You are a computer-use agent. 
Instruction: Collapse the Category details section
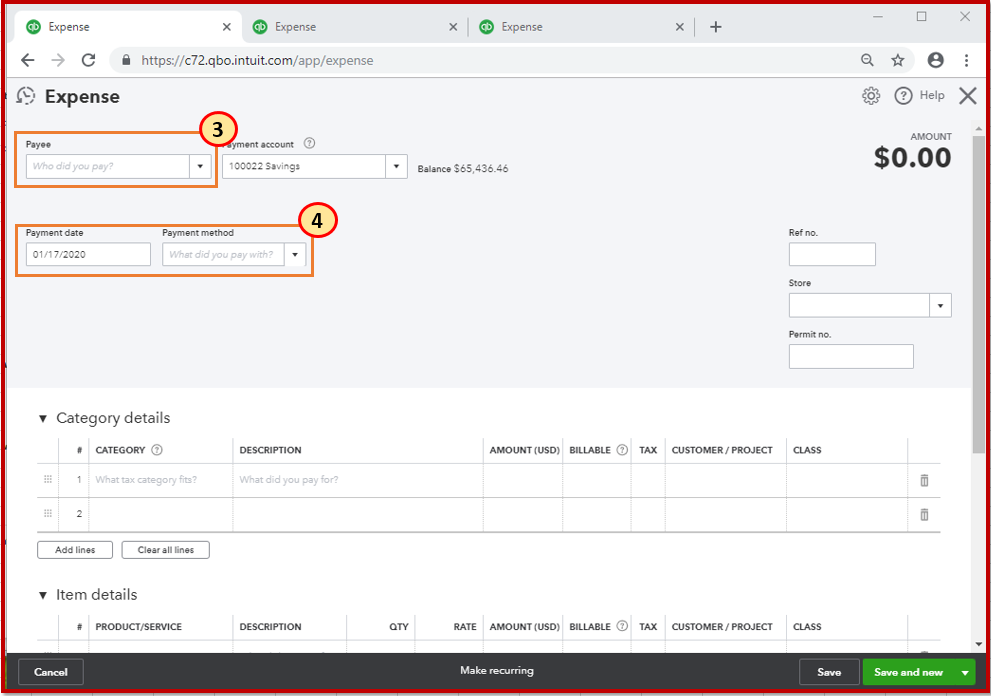coord(43,418)
